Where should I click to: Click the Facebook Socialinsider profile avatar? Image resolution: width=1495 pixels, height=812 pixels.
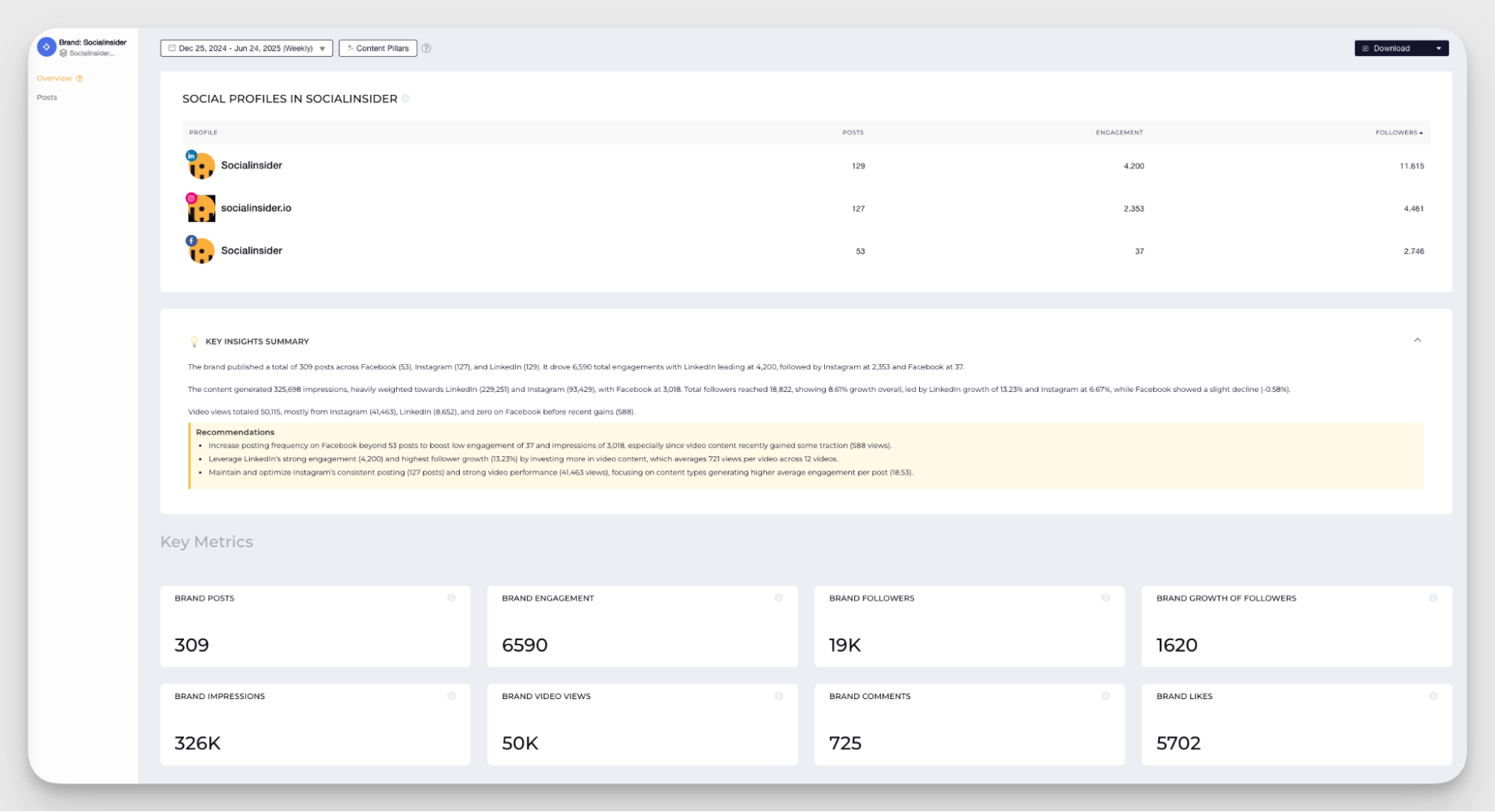201,251
